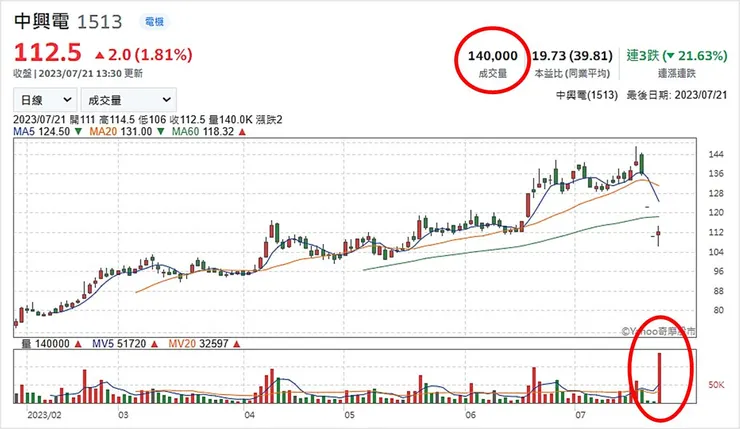This screenshot has height=429, width=740.
Task: Click the 140,000 volume figure
Action: pos(493,56)
